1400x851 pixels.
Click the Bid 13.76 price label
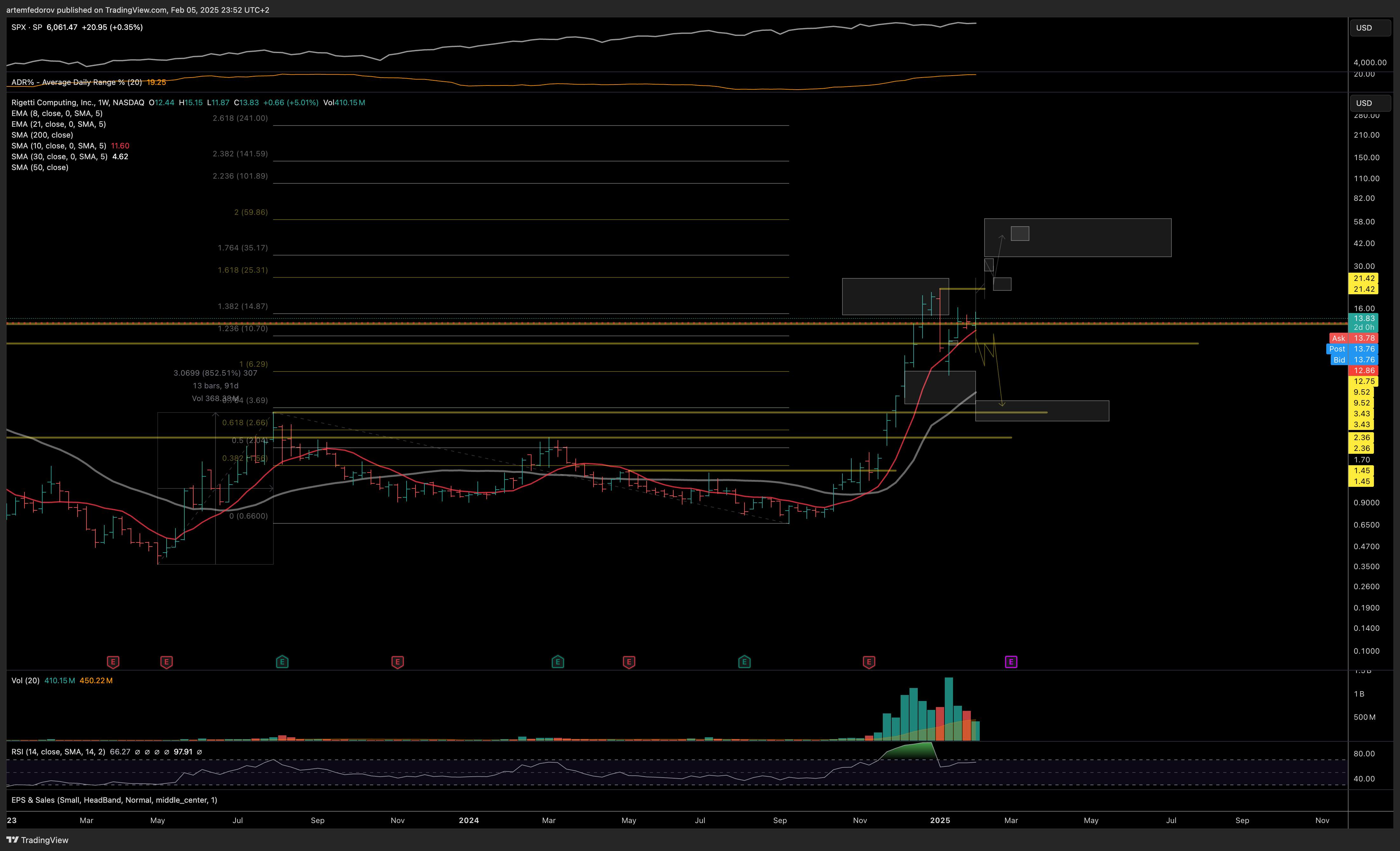pos(1354,360)
